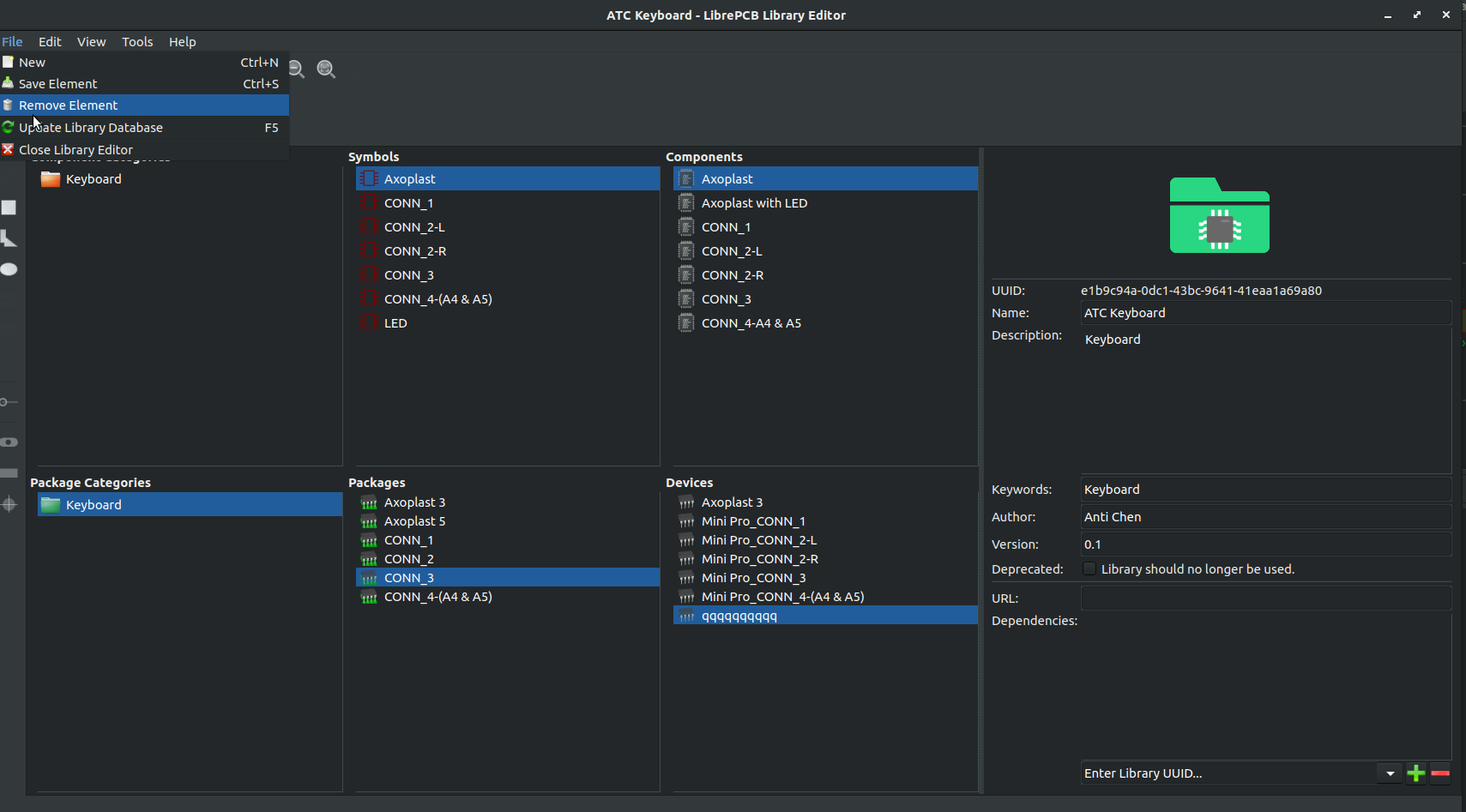Click the green library folder image

click(x=1220, y=215)
